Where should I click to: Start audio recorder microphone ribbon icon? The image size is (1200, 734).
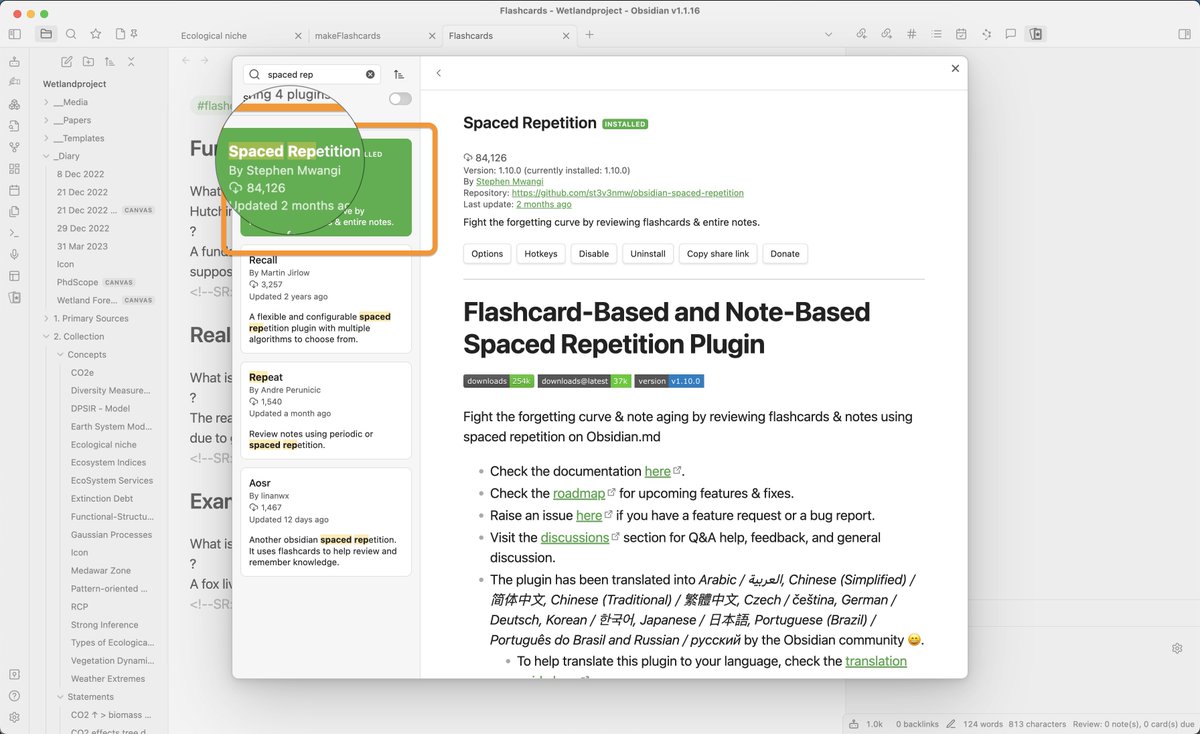(14, 254)
